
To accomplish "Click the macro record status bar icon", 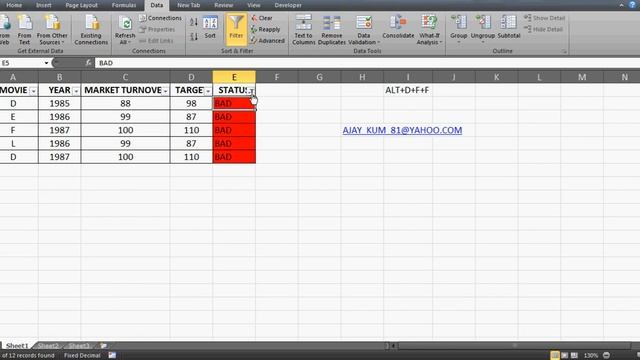I will 112,356.
